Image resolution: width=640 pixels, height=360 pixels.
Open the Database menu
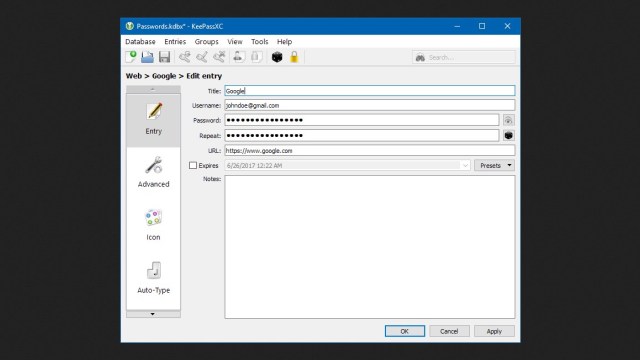(140, 42)
